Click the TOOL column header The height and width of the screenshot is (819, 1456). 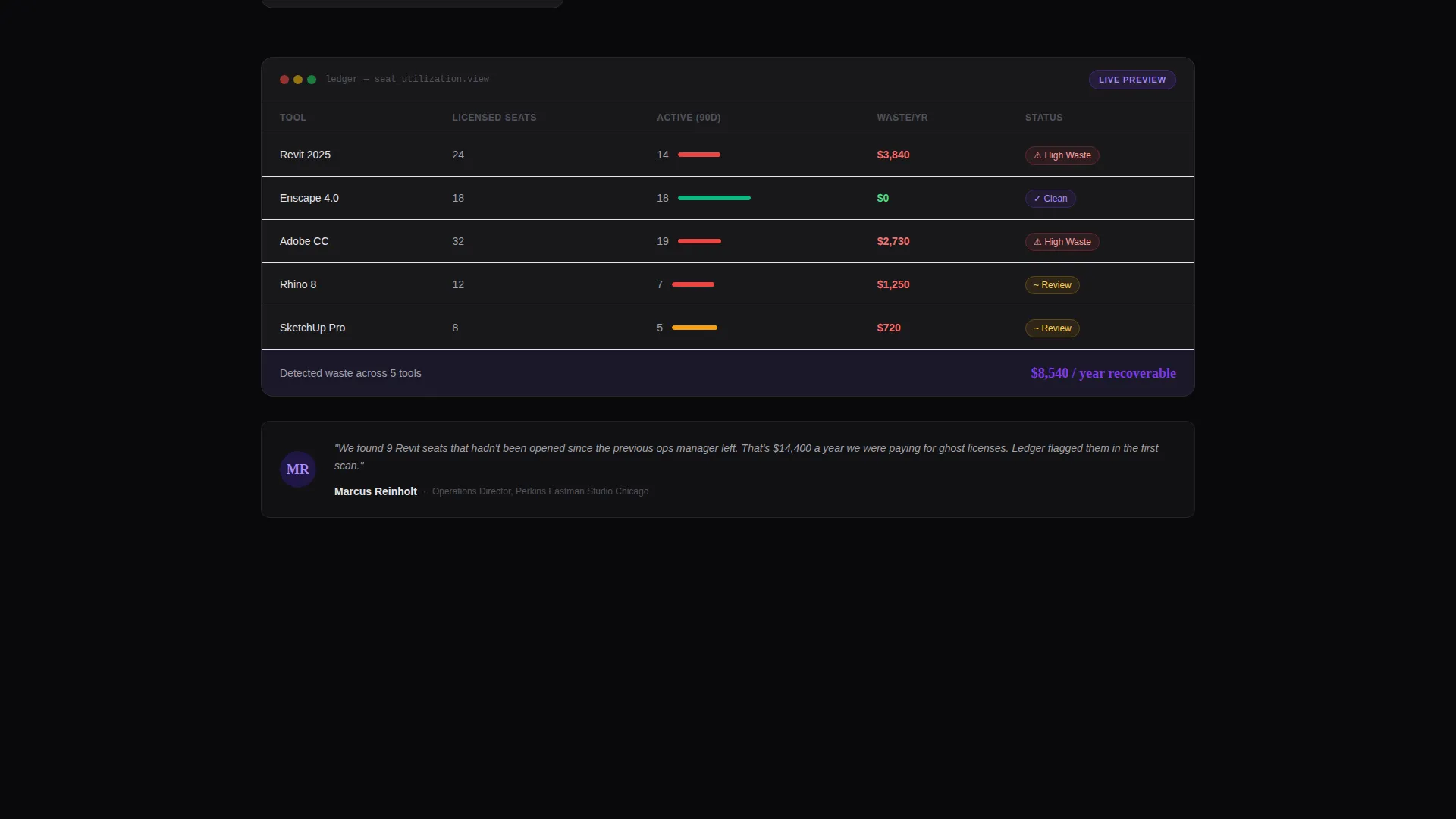[293, 118]
